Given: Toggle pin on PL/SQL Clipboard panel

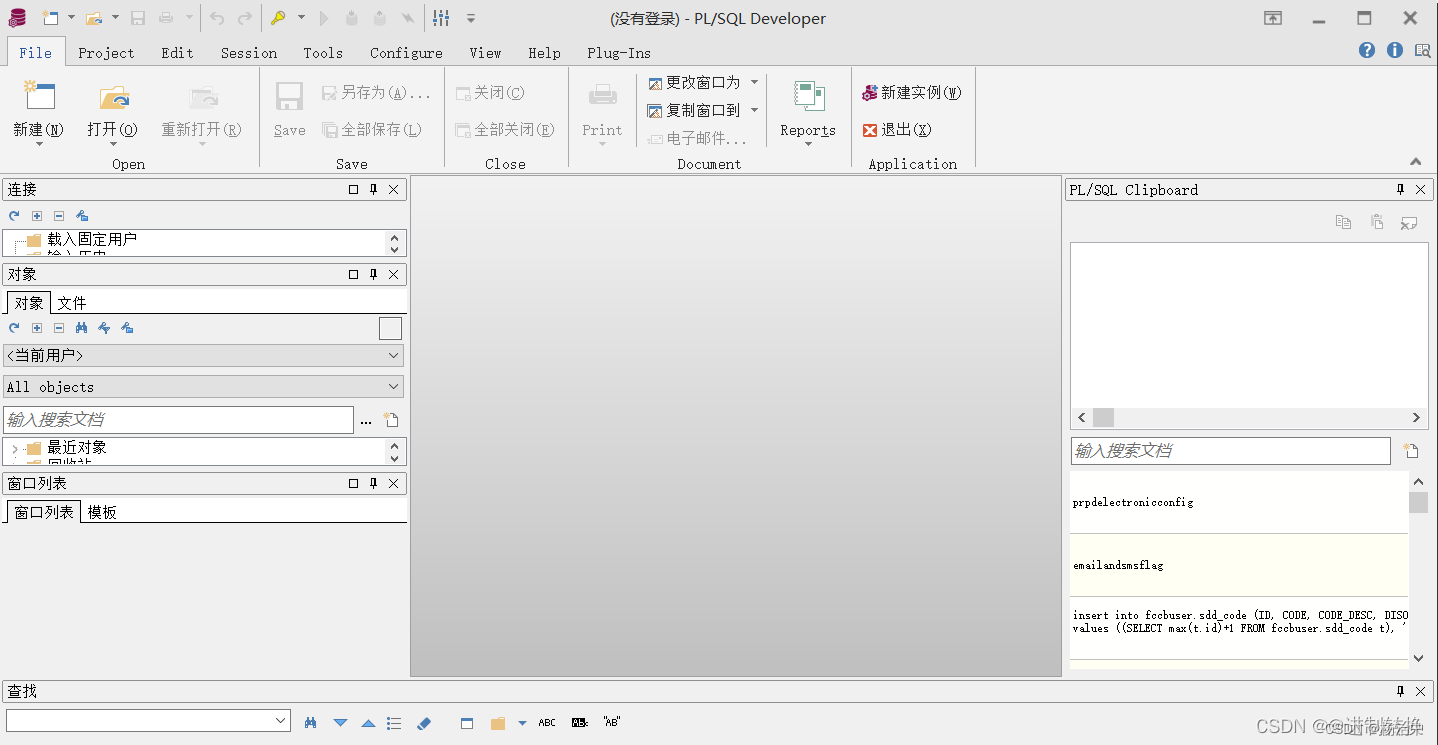Looking at the screenshot, I should [x=1400, y=190].
